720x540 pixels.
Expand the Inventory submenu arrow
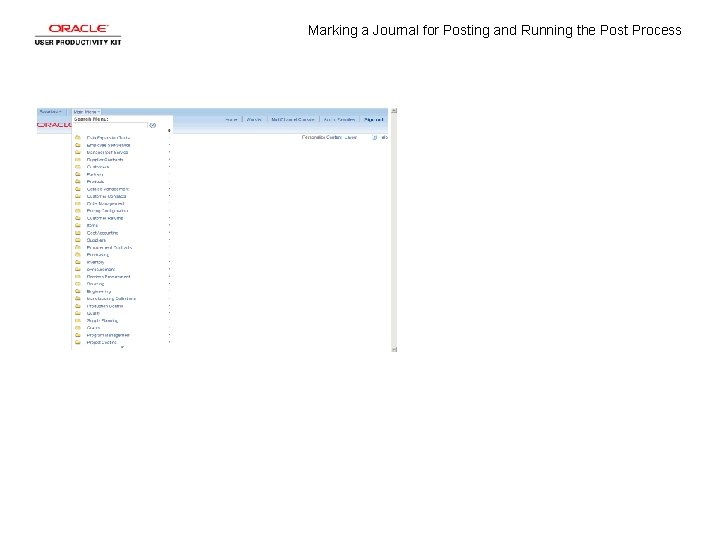pos(169,262)
